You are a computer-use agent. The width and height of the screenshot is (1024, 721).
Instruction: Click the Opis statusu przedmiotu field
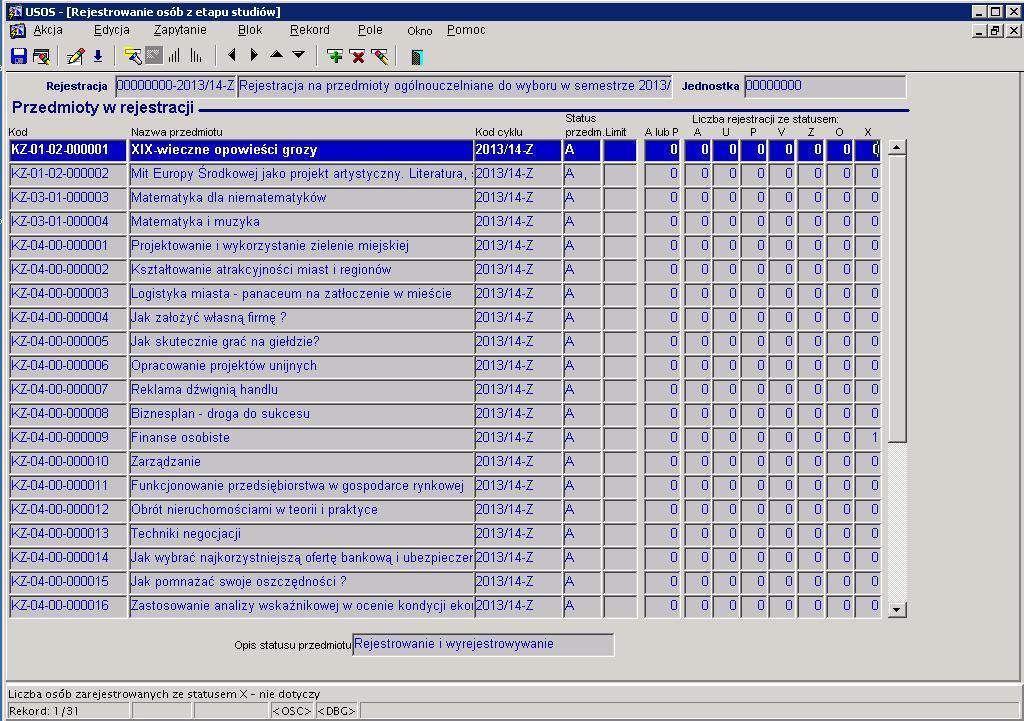(x=483, y=645)
